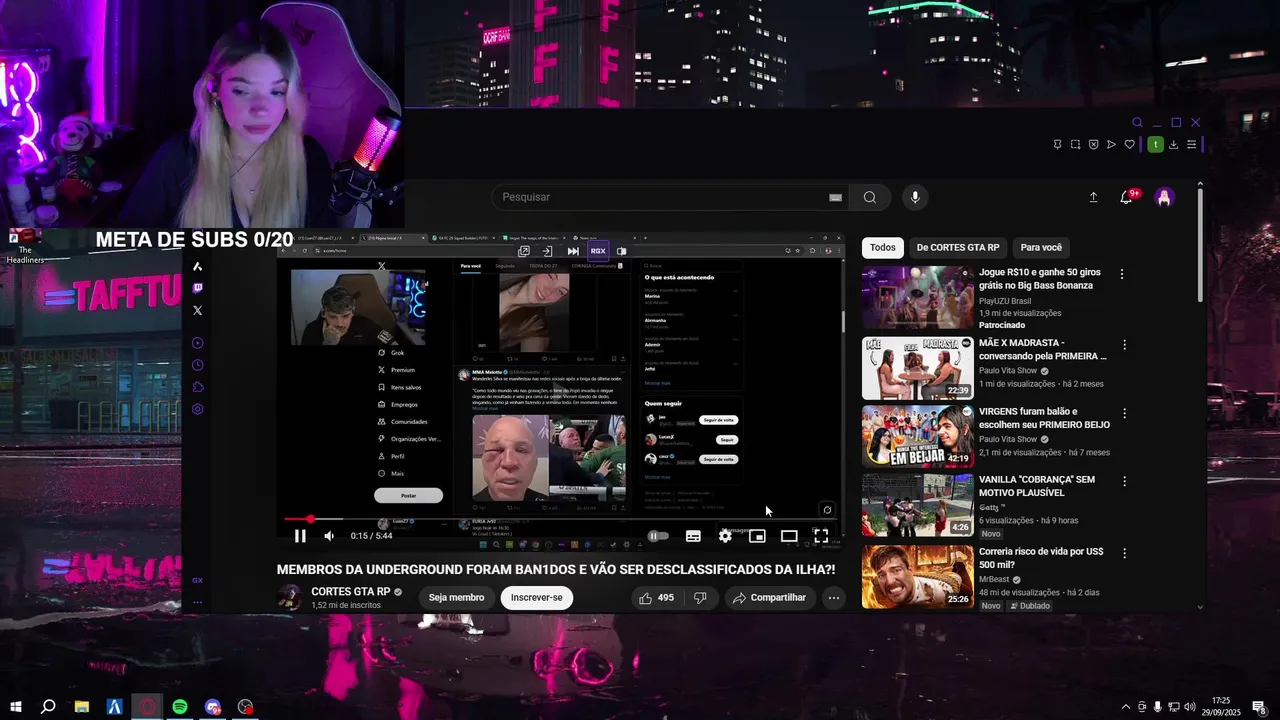Select the Todos filter chip

click(x=883, y=247)
